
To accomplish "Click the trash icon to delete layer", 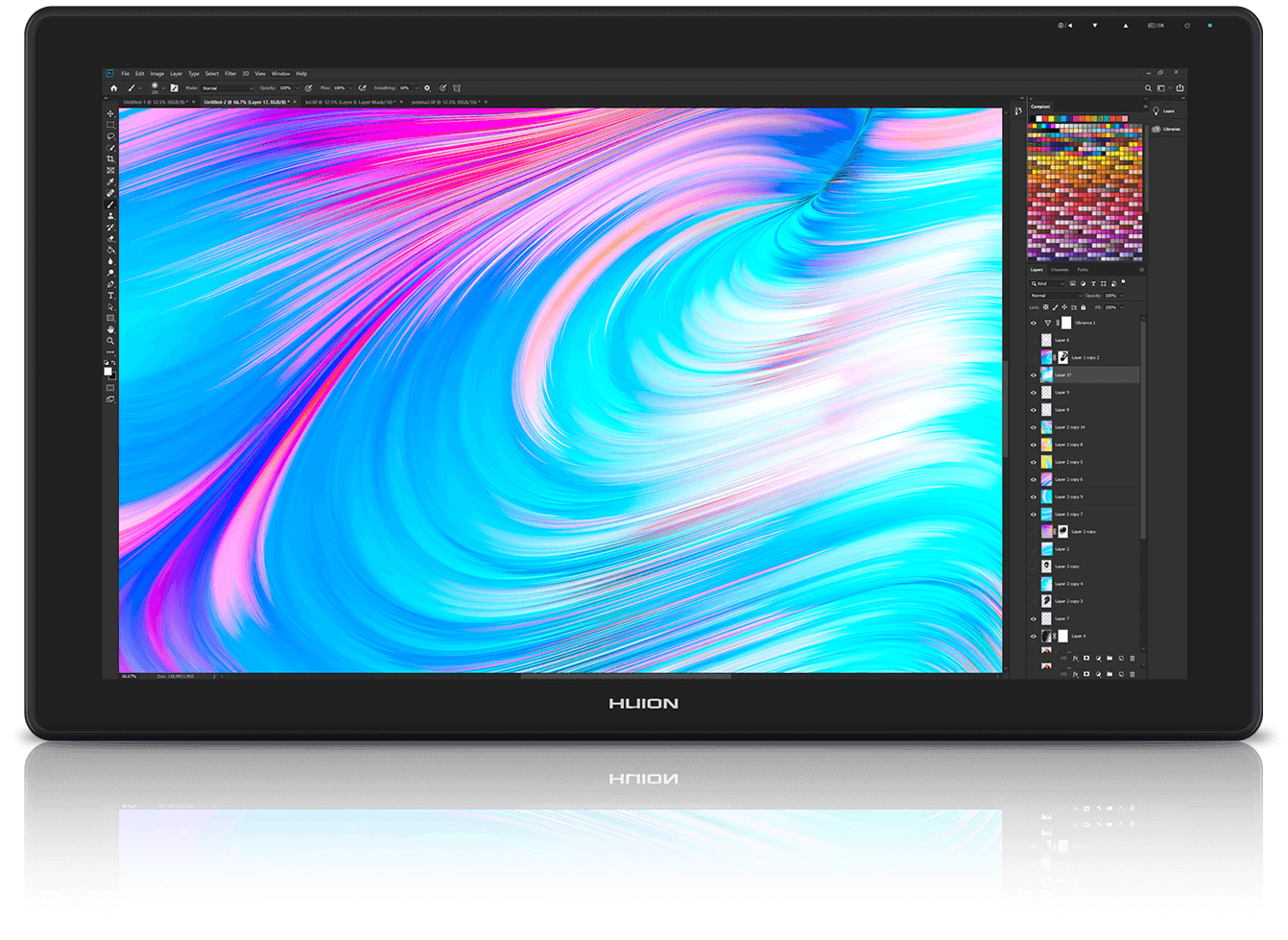I will (1133, 659).
